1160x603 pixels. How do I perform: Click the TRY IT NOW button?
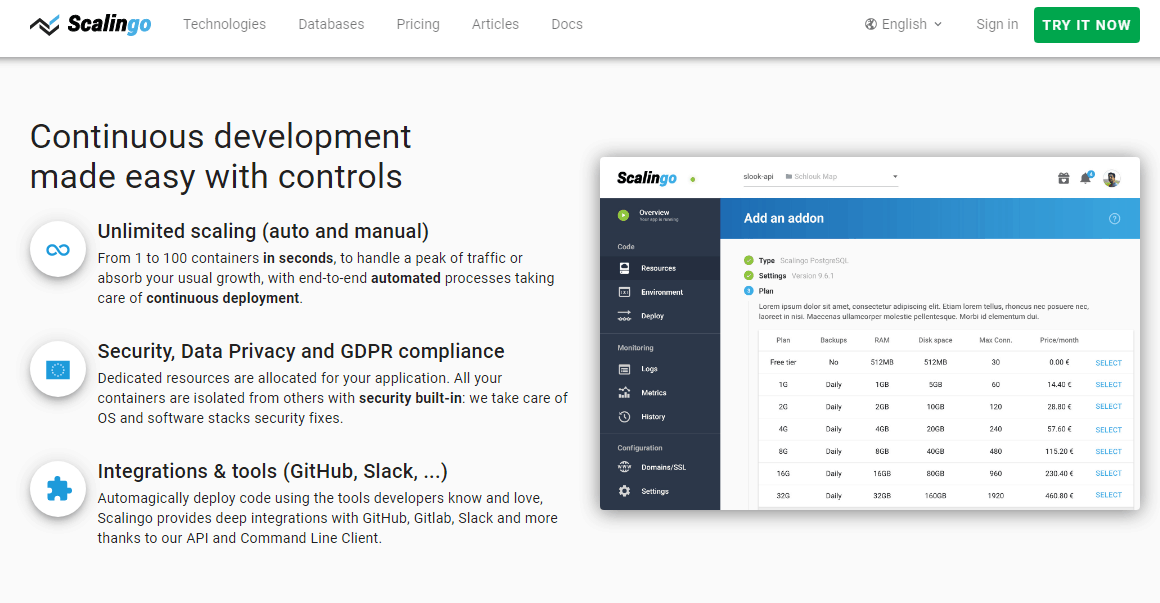(1086, 24)
